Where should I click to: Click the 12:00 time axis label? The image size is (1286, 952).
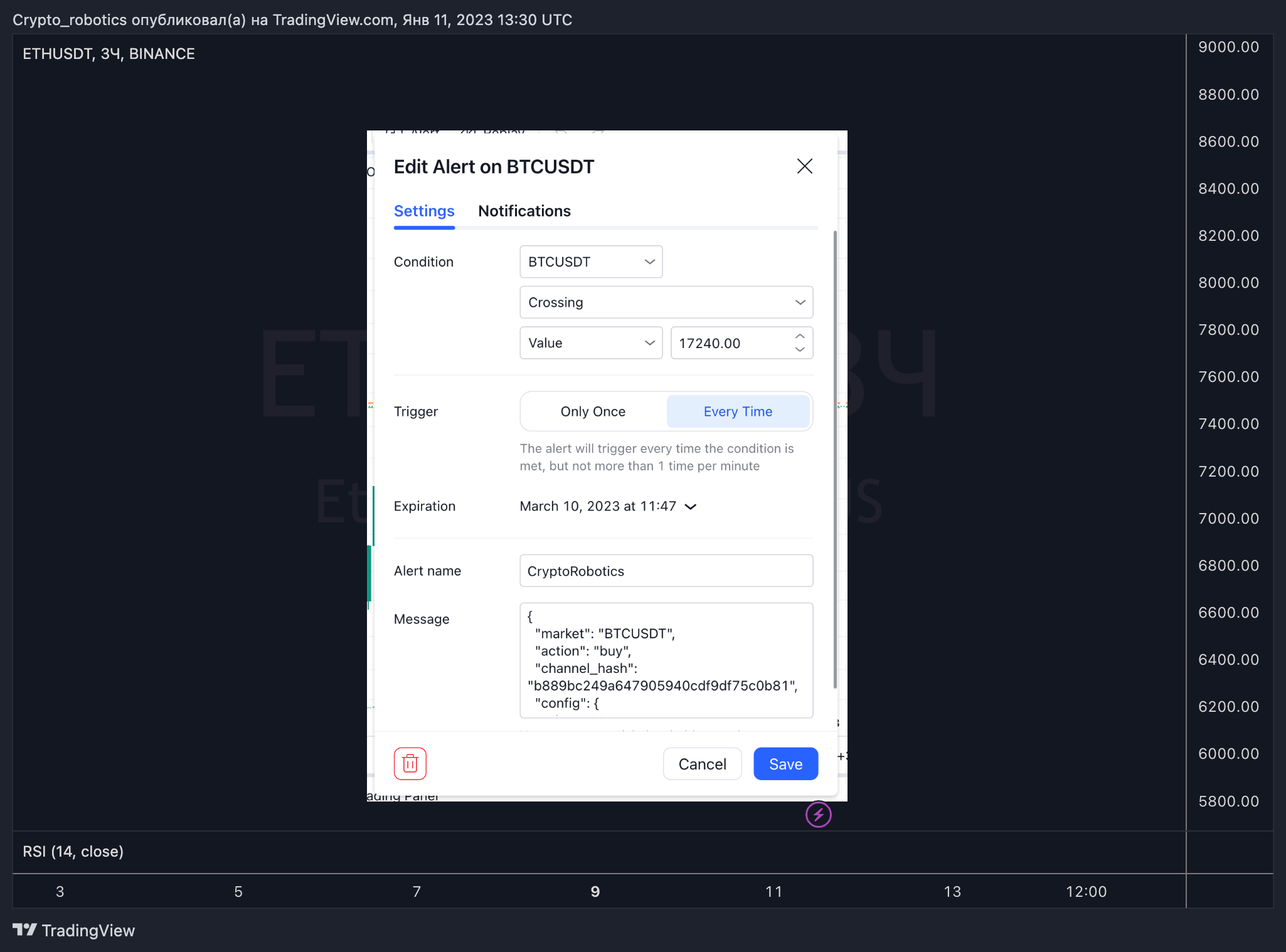[x=1086, y=891]
